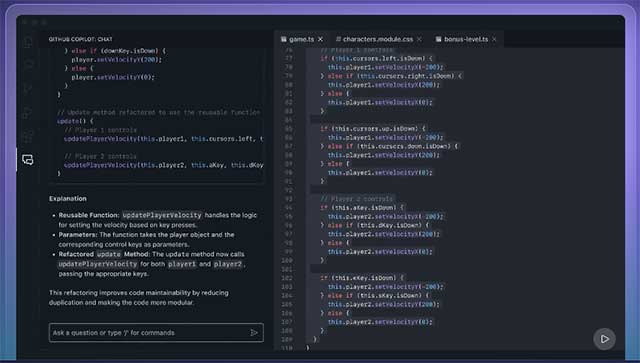Switch to the bonus-level.ts tab
The width and height of the screenshot is (640, 363).
click(466, 39)
